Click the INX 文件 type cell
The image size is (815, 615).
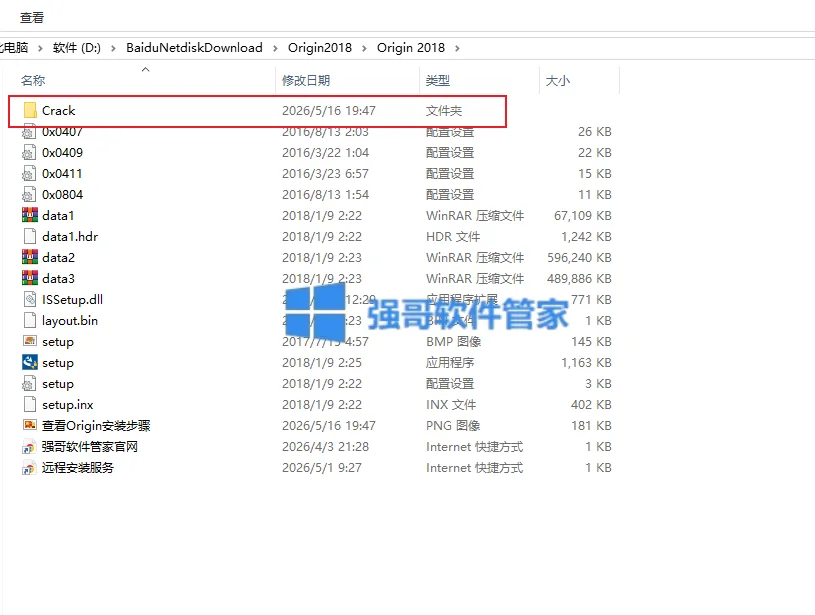451,404
